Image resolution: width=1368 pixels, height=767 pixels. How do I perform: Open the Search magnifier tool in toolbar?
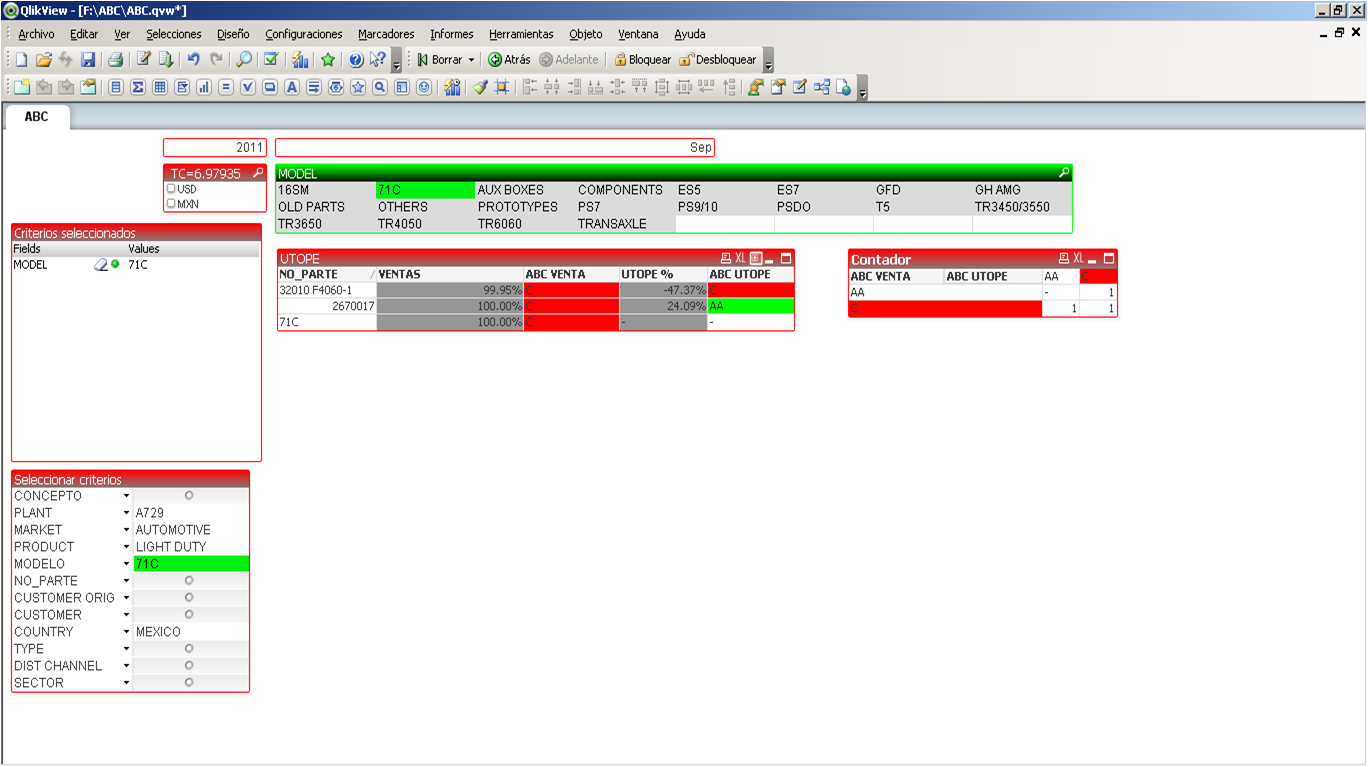pos(243,60)
